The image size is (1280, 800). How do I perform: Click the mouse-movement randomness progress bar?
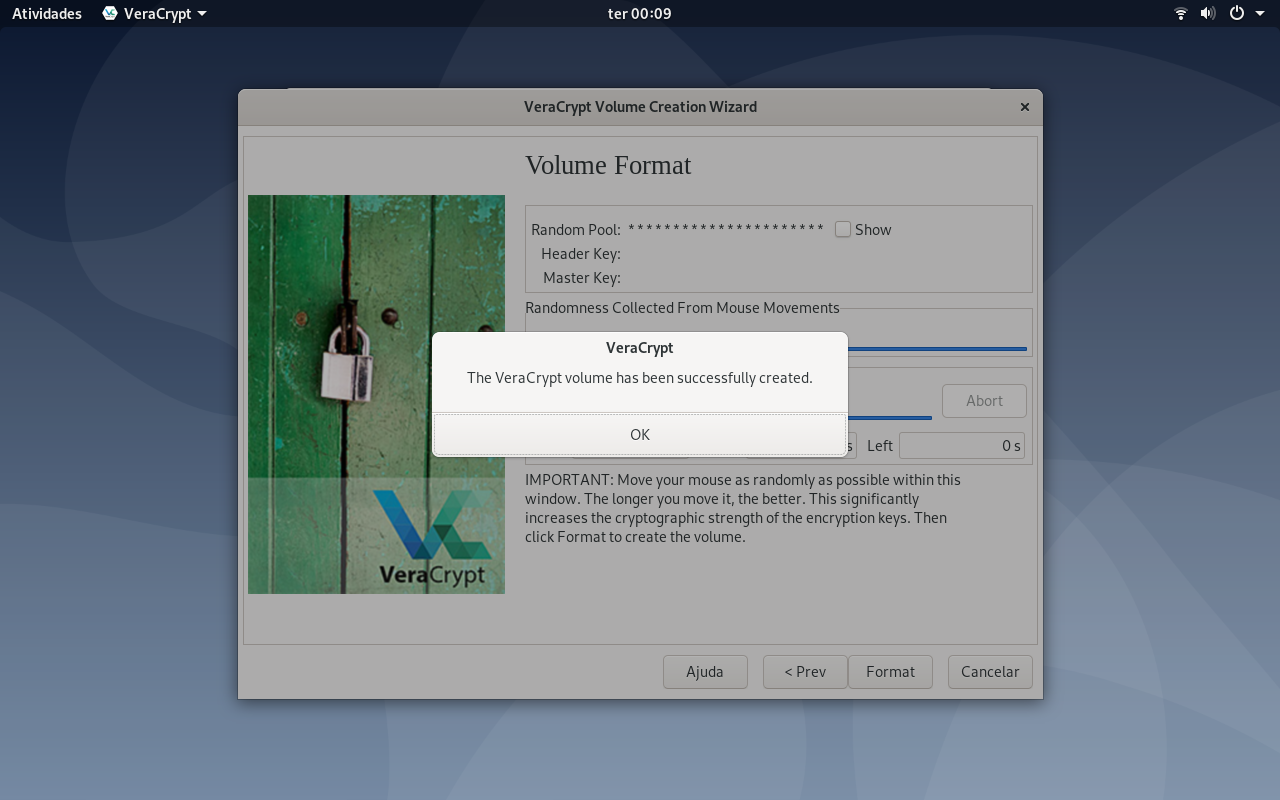coord(937,349)
